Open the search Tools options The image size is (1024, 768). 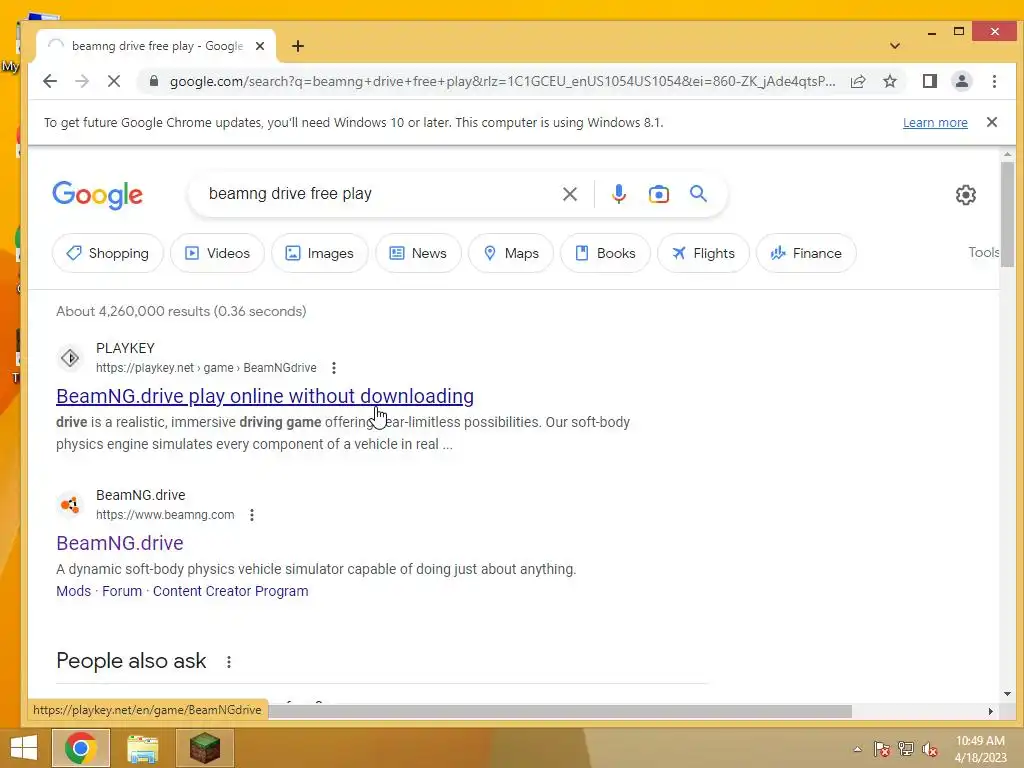pos(984,253)
